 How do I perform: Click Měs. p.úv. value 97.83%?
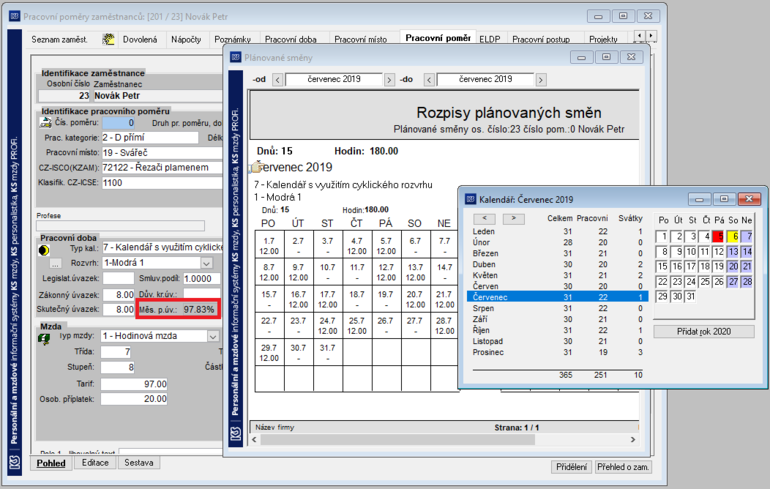pyautogui.click(x=199, y=310)
